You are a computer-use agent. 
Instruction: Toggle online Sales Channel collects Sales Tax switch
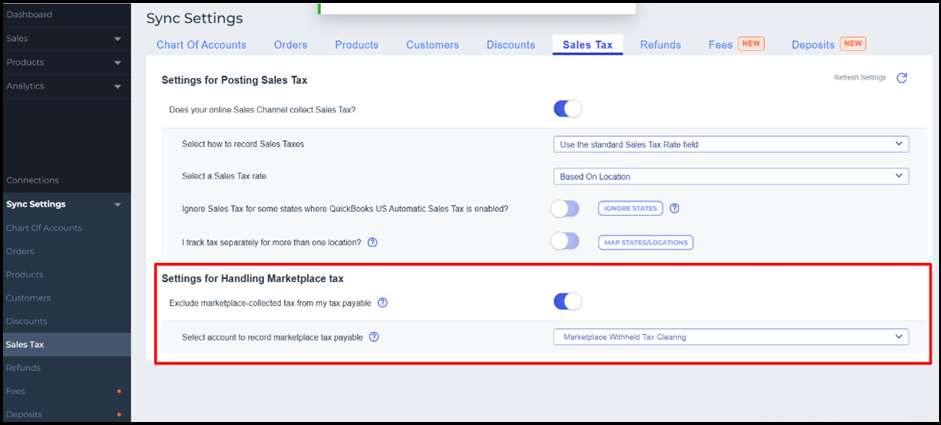coord(567,109)
